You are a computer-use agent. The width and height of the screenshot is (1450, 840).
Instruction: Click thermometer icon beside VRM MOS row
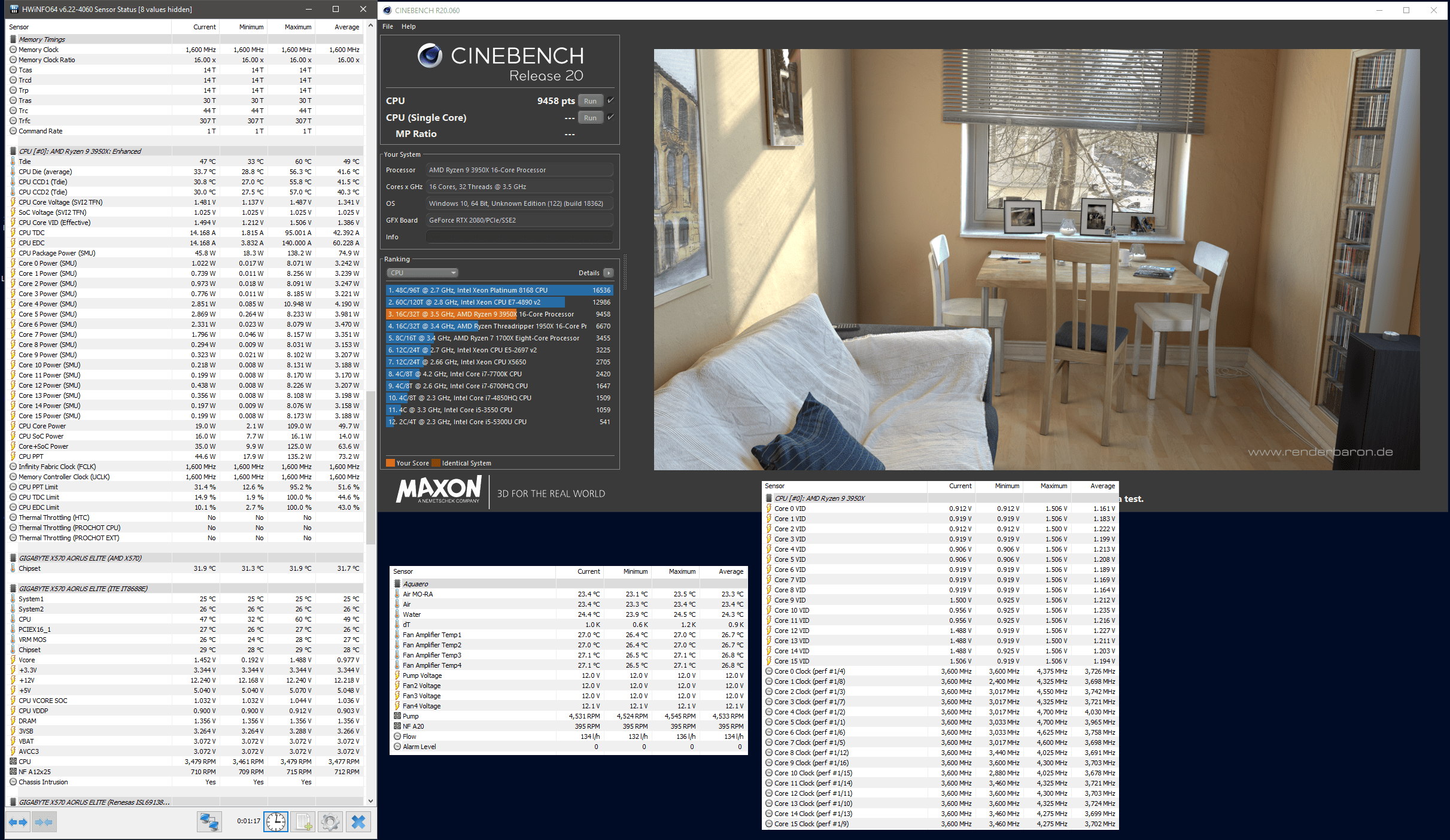(x=13, y=640)
